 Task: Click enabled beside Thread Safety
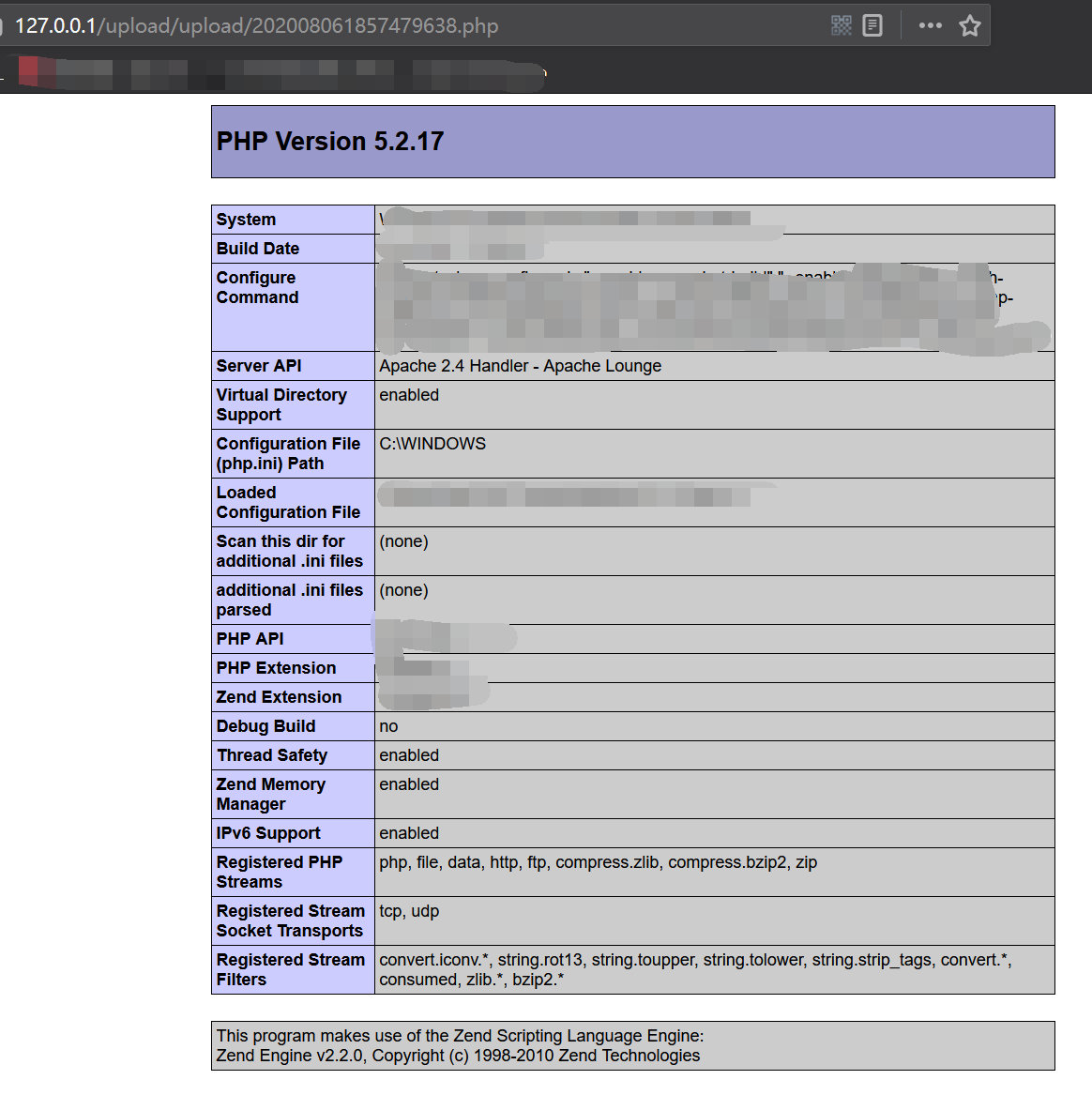point(408,755)
